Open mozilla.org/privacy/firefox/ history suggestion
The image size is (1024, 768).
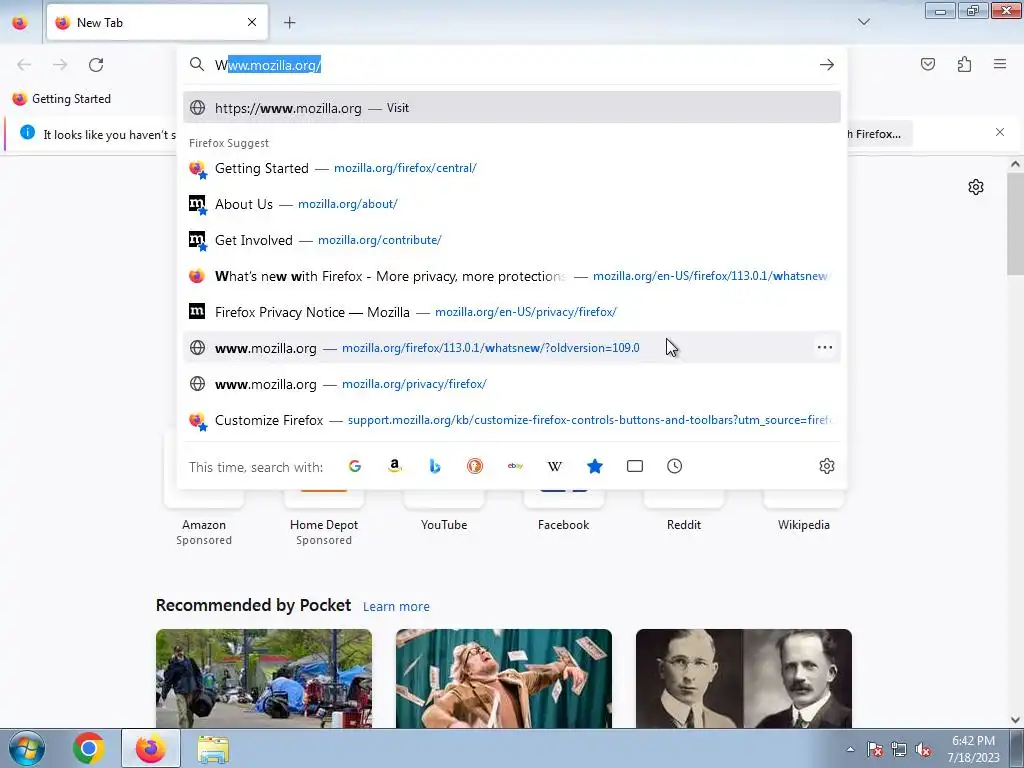pos(512,383)
